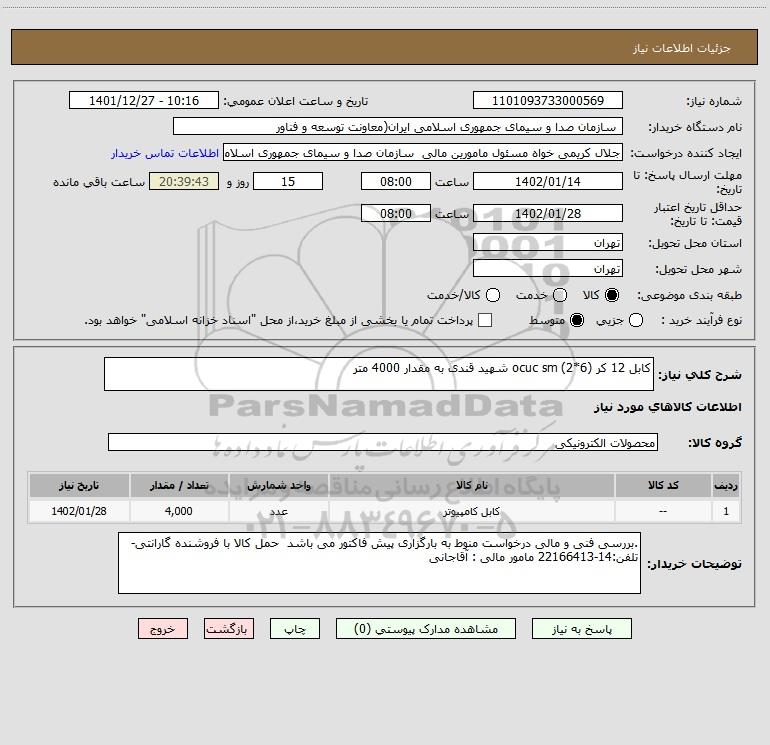The height and width of the screenshot is (745, 770).
Task: Click the label طبقه بندی موضوعی
Action: click(689, 295)
